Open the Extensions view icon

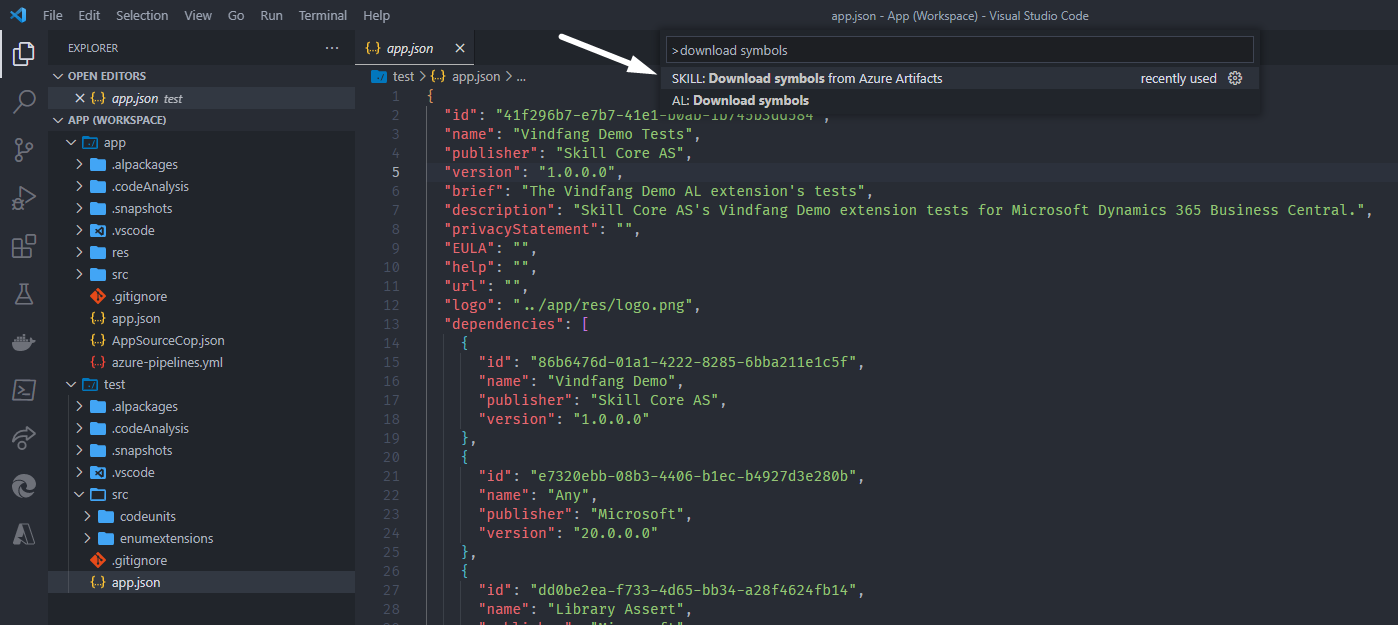pos(24,246)
